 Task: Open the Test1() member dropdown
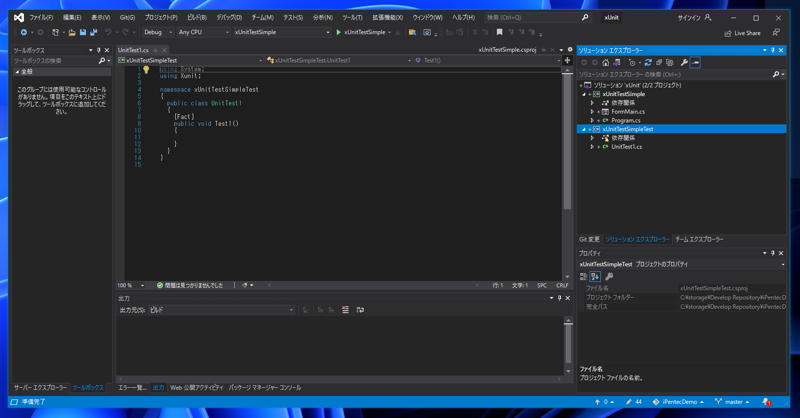487,60
